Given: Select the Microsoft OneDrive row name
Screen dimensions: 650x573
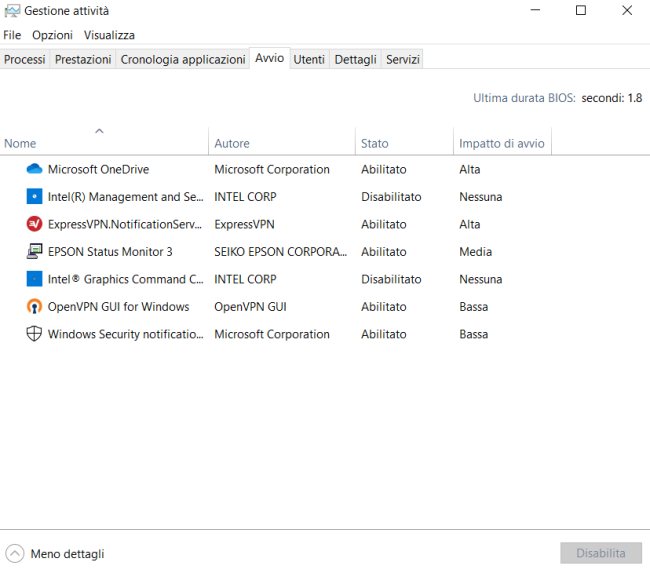Looking at the screenshot, I should click(98, 169).
